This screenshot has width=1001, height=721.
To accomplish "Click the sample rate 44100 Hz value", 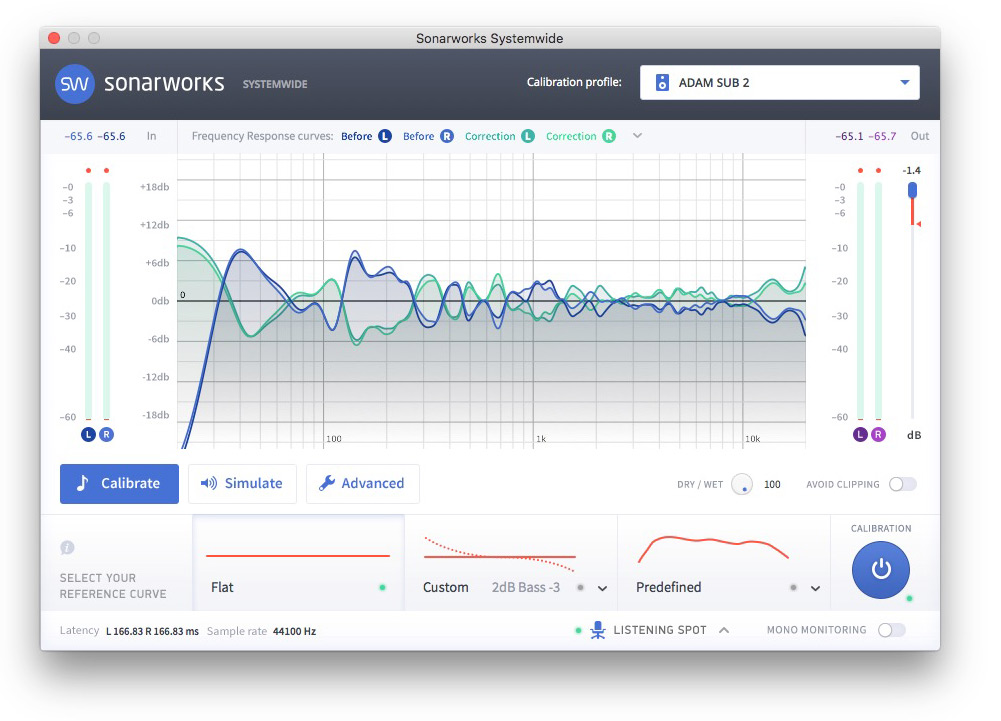I will [x=294, y=631].
